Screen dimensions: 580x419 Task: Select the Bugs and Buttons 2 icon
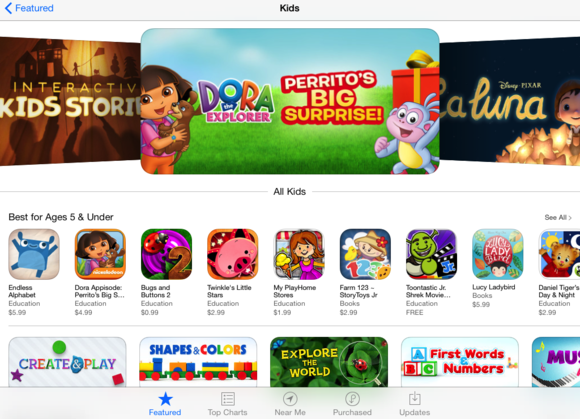[166, 254]
